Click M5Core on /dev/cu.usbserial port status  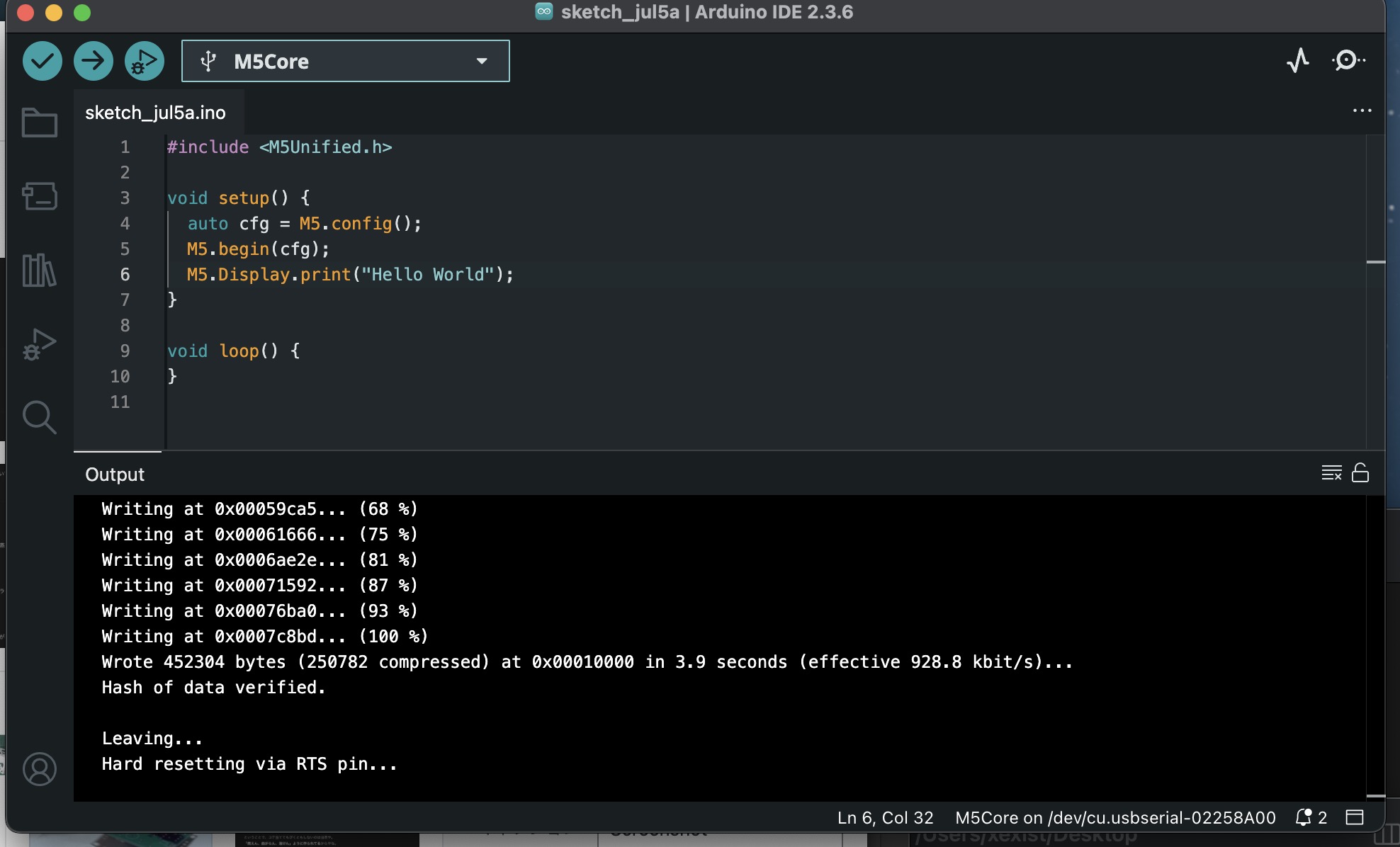click(x=1116, y=818)
